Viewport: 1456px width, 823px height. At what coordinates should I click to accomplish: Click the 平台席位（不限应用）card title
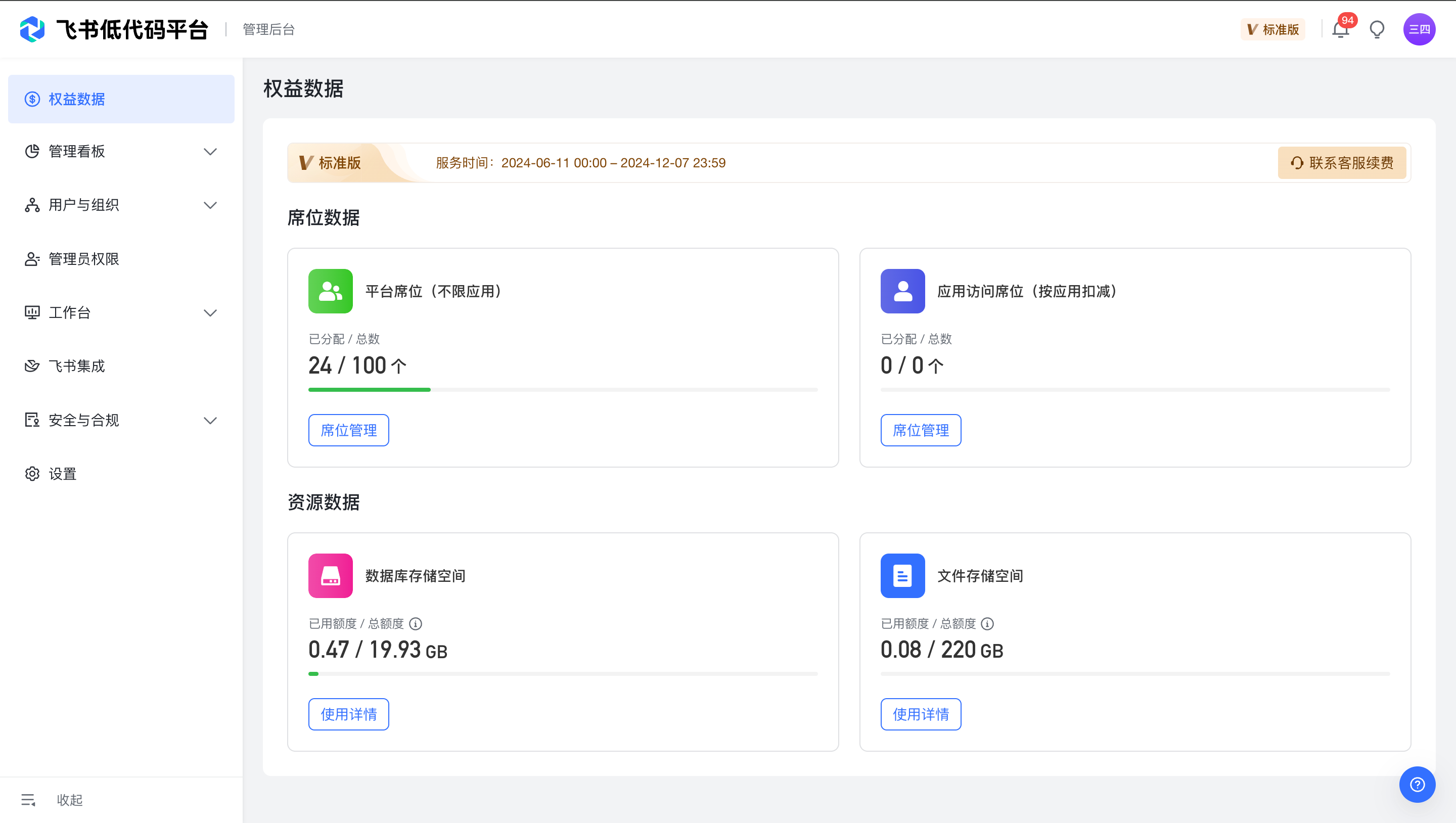pyautogui.click(x=434, y=291)
